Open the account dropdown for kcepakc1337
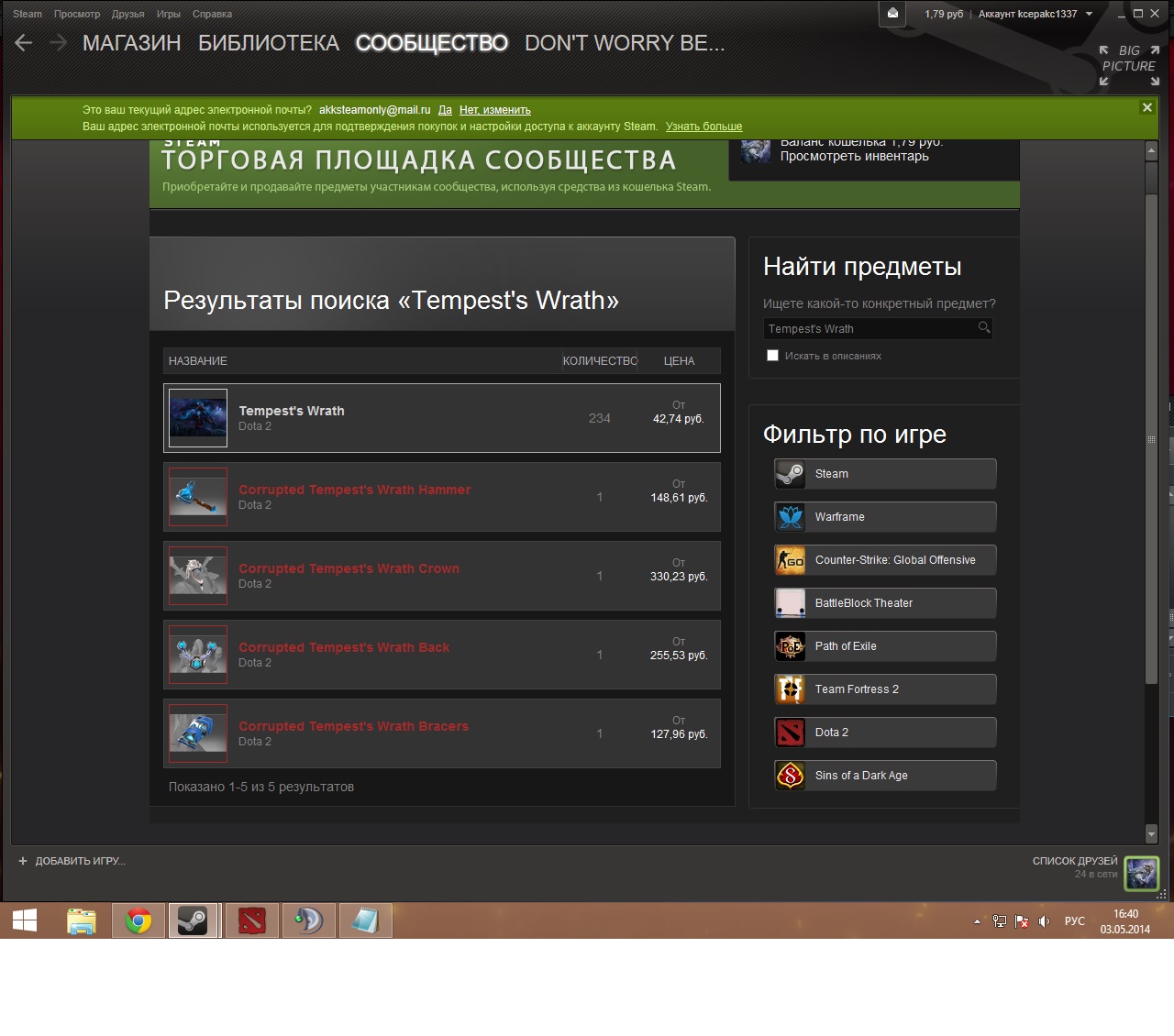Image resolution: width=1174 pixels, height=1036 pixels. coord(1036,14)
